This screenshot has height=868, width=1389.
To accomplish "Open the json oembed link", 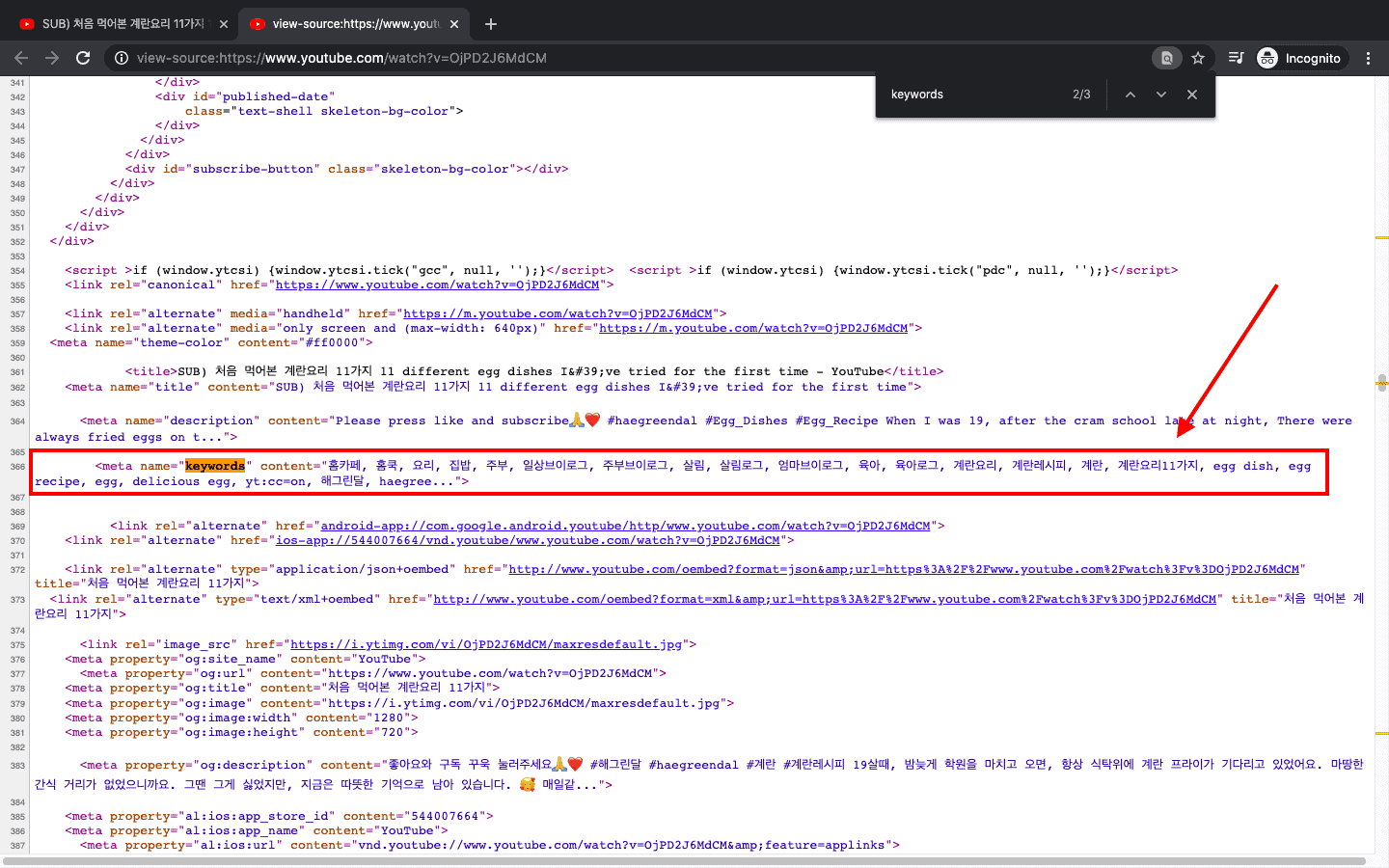I will click(904, 569).
